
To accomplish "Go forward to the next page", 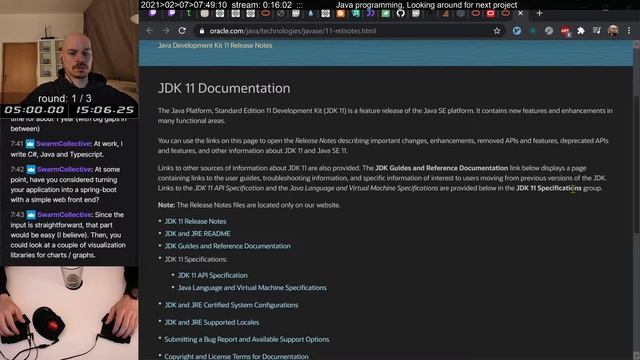I will (x=166, y=31).
